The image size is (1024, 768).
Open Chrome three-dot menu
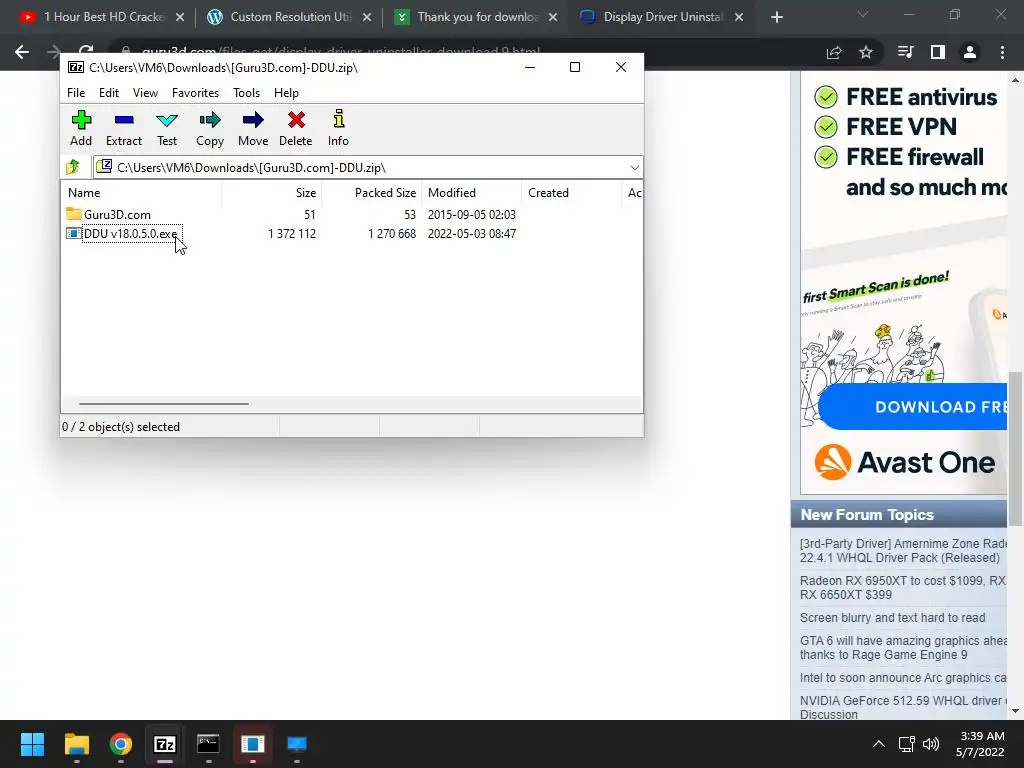click(x=1002, y=52)
